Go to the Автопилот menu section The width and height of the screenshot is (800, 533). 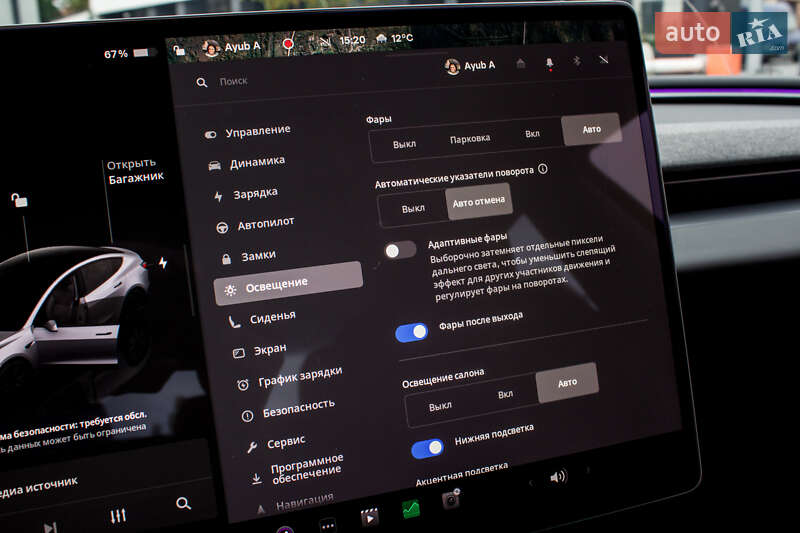(265, 223)
